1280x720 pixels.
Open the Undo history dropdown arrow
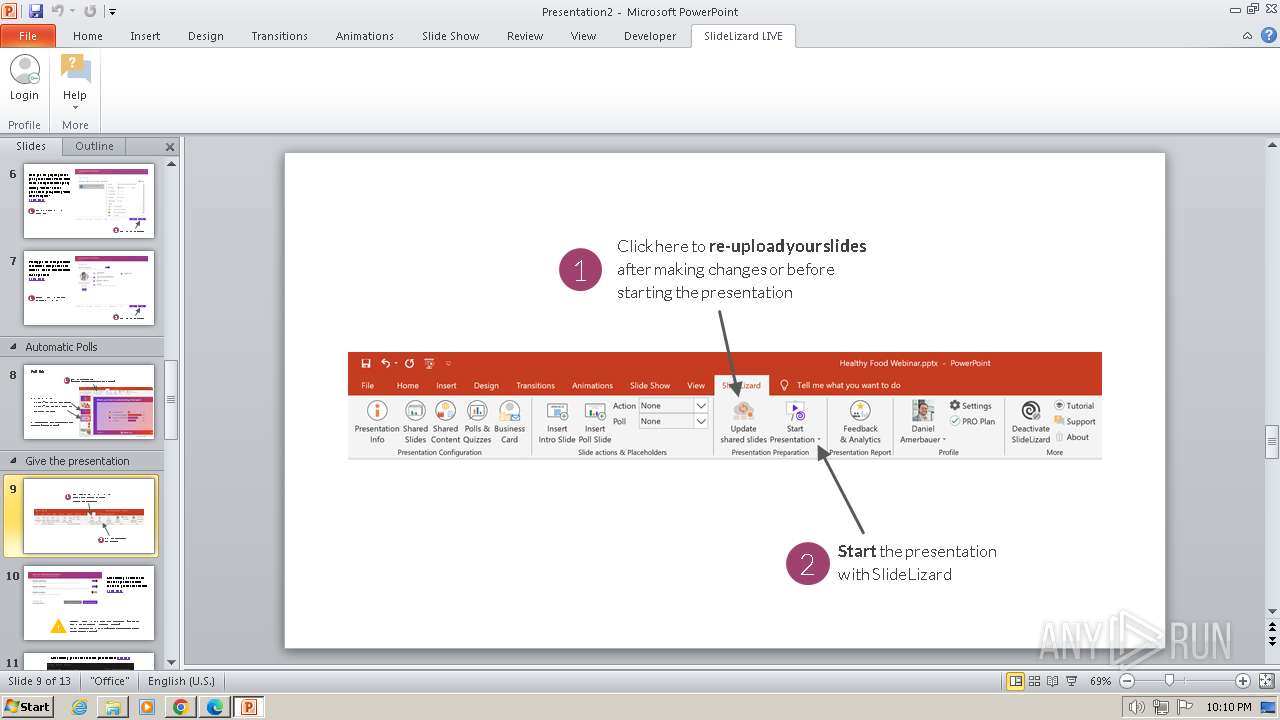[x=71, y=12]
